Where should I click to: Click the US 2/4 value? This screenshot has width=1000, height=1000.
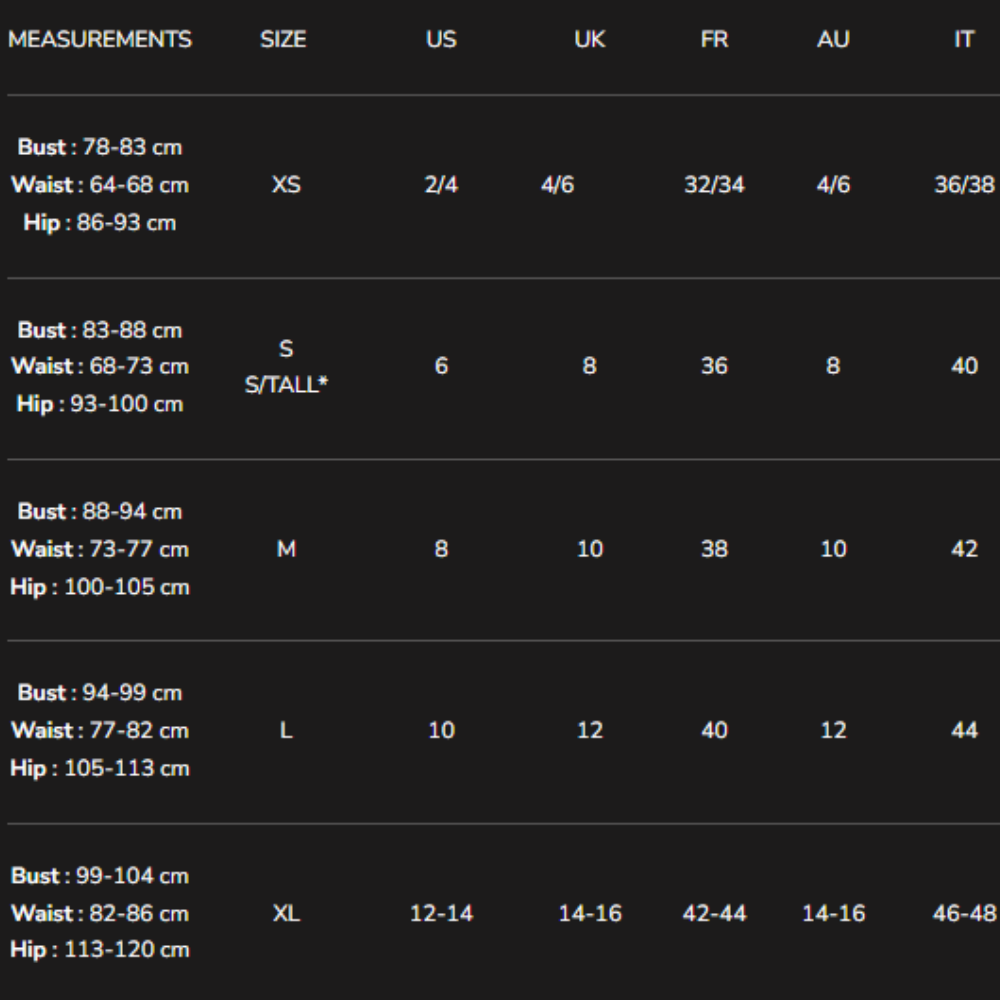click(441, 185)
